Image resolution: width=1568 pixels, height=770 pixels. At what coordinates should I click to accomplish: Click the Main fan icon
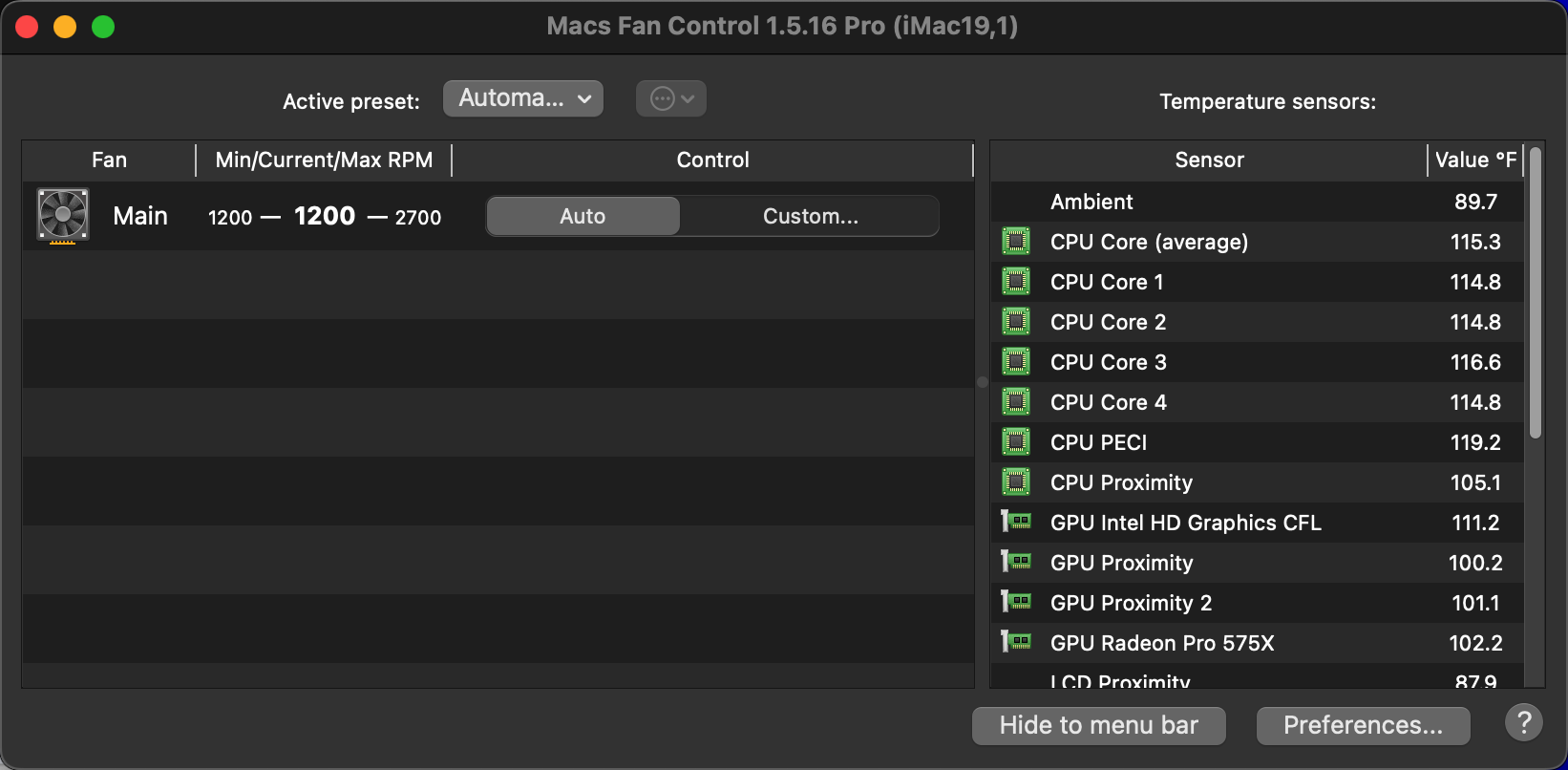(63, 215)
